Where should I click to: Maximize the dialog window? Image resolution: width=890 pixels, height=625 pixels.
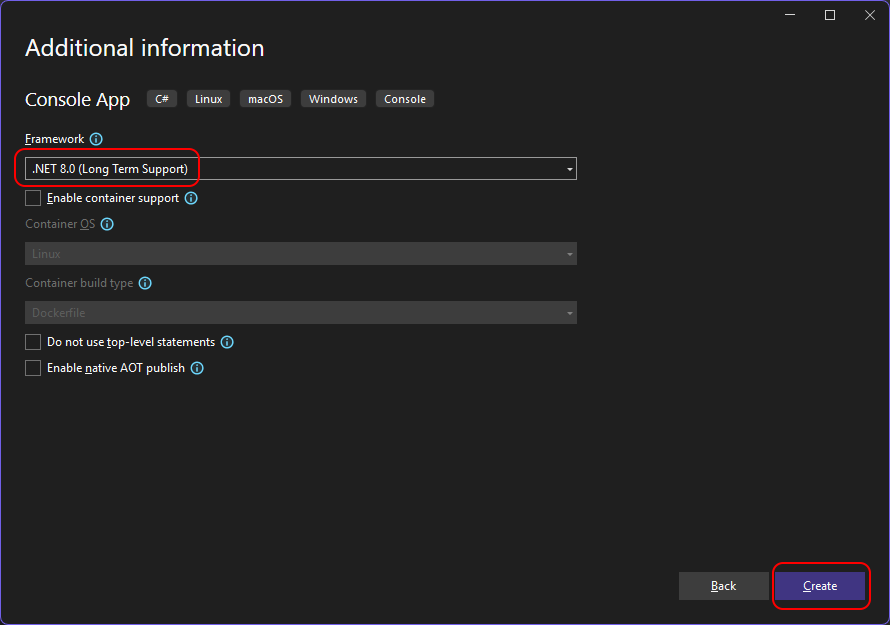click(829, 15)
